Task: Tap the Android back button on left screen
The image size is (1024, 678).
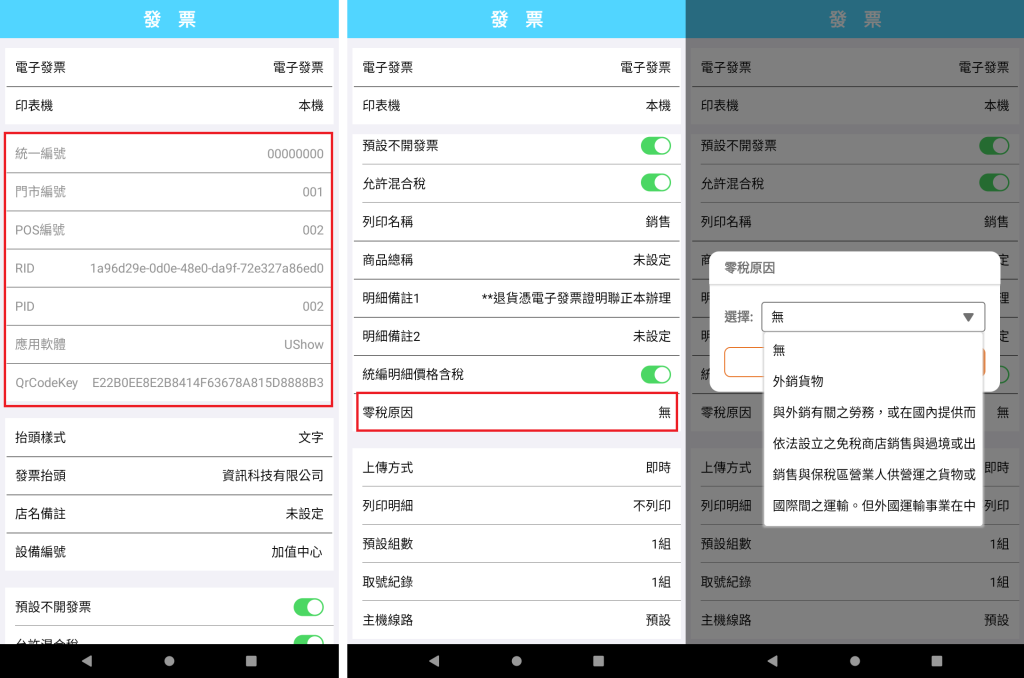Action: pyautogui.click(x=87, y=661)
